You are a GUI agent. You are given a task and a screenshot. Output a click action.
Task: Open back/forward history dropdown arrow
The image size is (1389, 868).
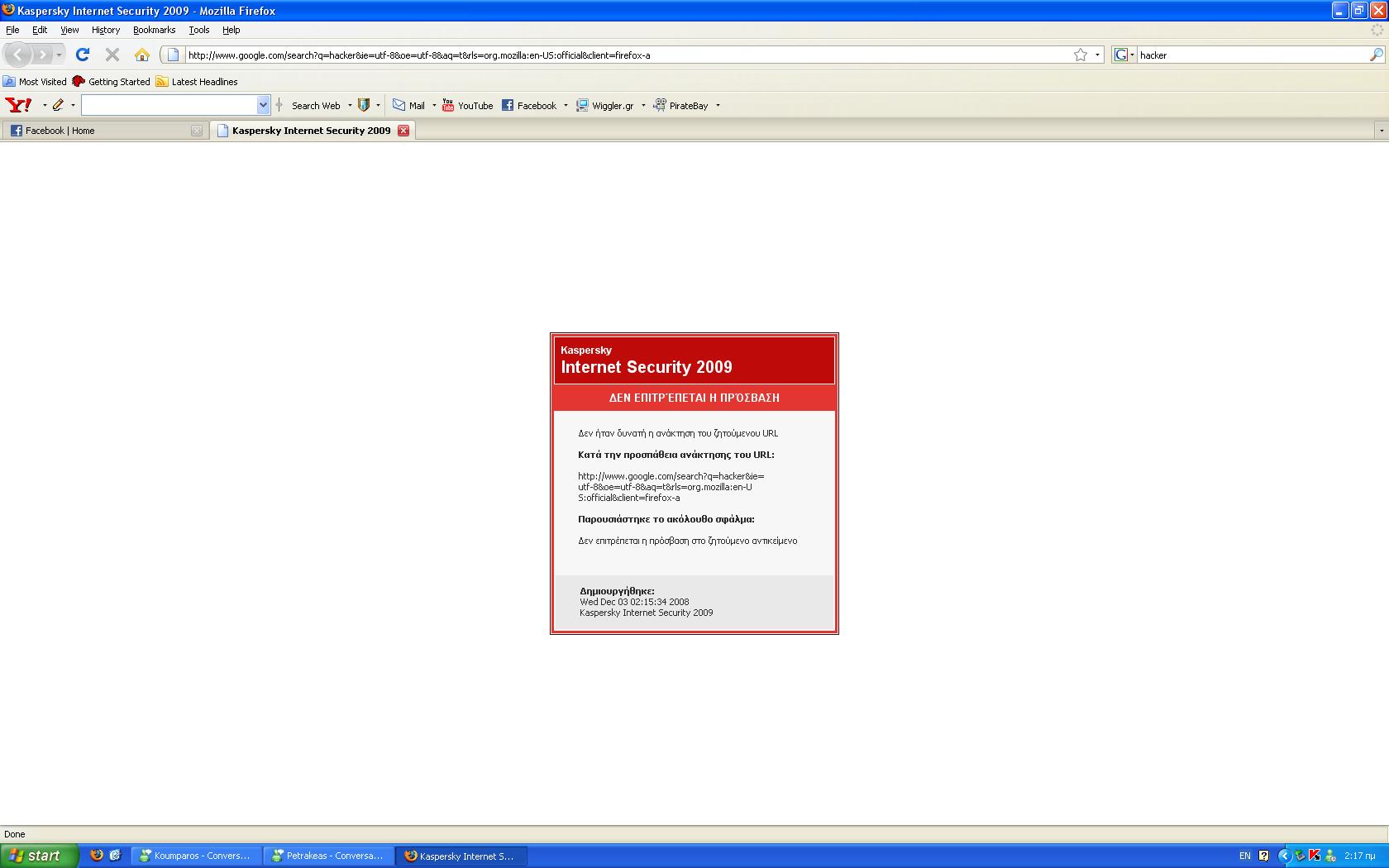(59, 55)
